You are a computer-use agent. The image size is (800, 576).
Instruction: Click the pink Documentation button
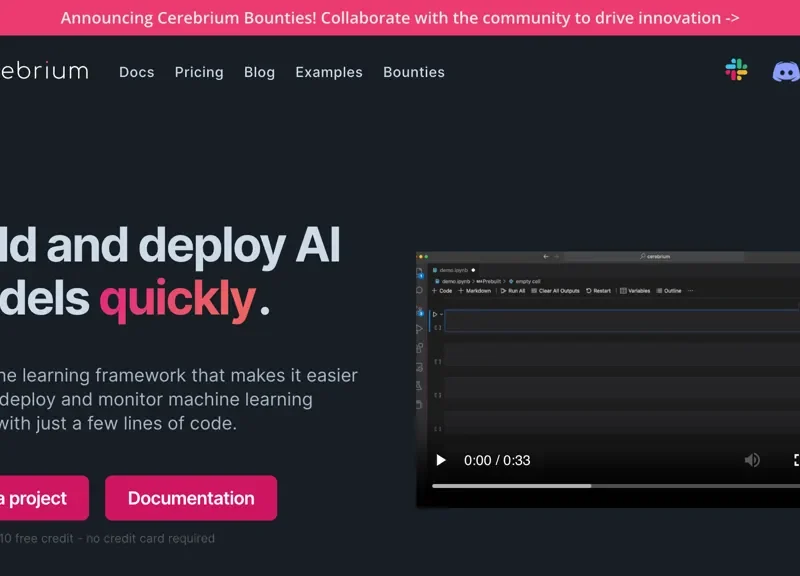[191, 498]
